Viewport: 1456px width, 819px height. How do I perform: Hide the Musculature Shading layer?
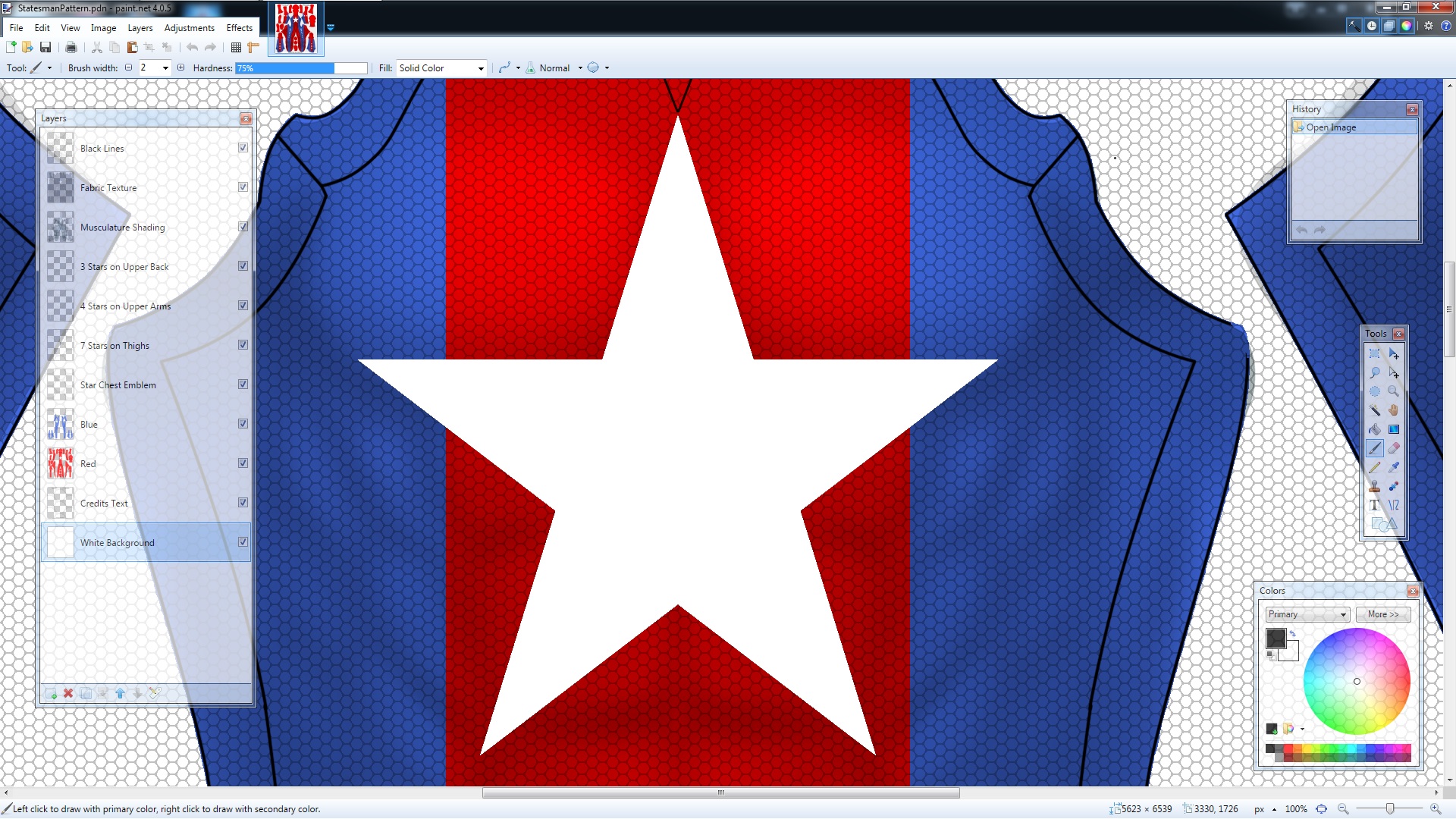(x=243, y=227)
